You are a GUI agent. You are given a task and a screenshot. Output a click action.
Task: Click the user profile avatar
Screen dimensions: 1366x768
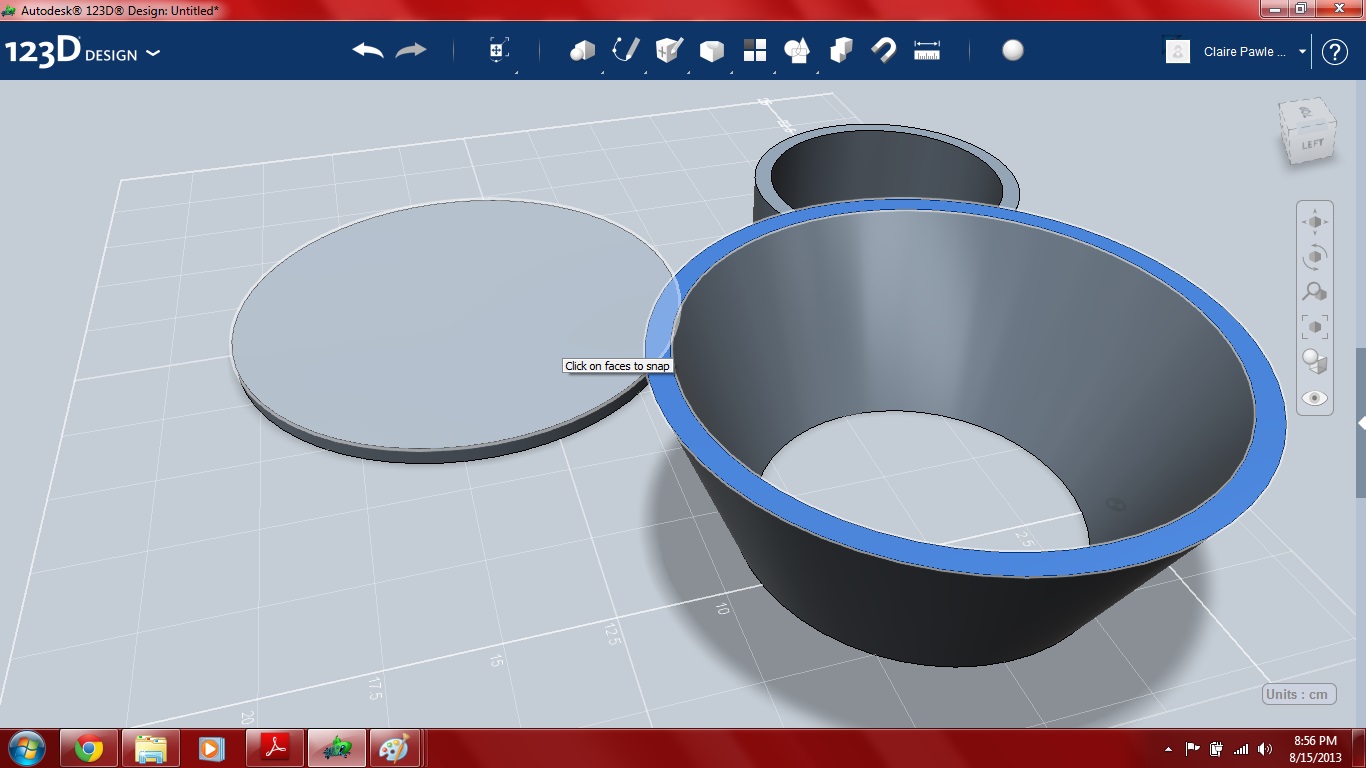1179,51
